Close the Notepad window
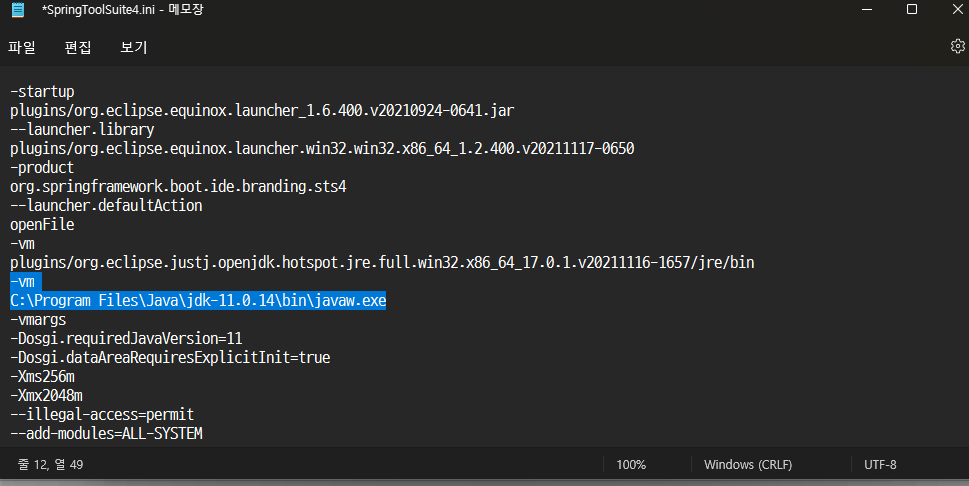The image size is (969, 486). tap(958, 9)
